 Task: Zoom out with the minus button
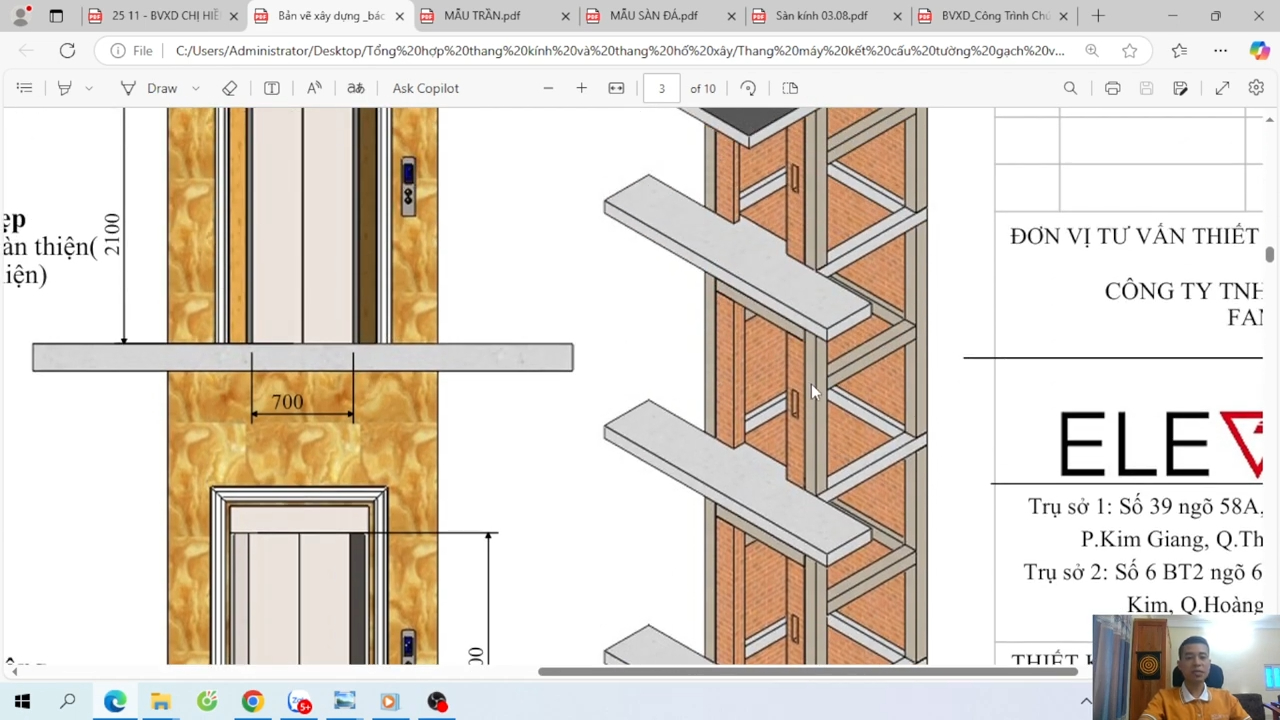coord(548,88)
